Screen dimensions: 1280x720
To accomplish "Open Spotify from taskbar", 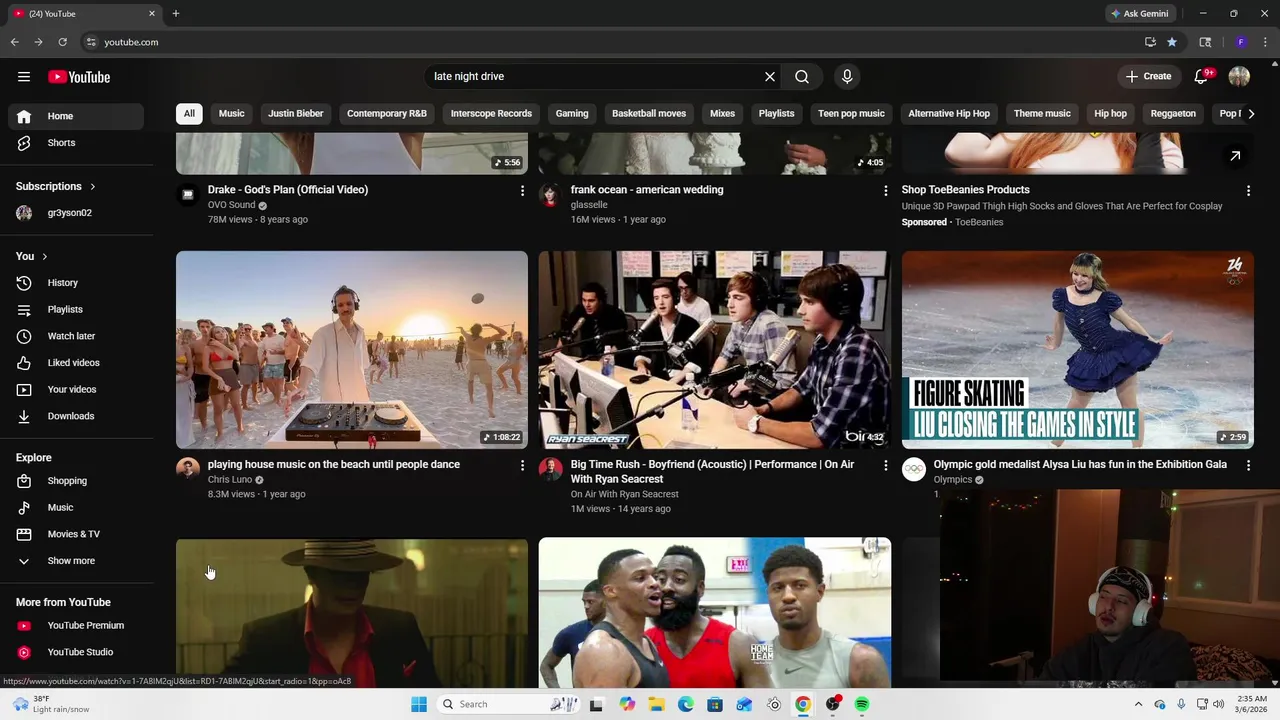I will pos(862,705).
